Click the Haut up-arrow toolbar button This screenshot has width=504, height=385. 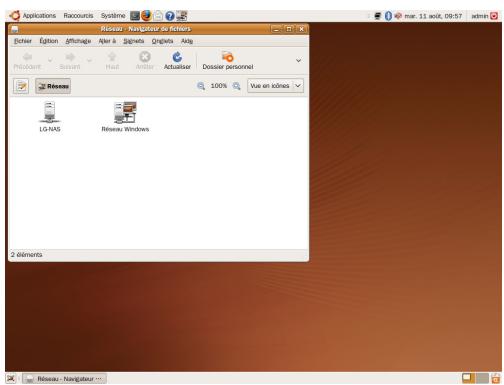(112, 60)
